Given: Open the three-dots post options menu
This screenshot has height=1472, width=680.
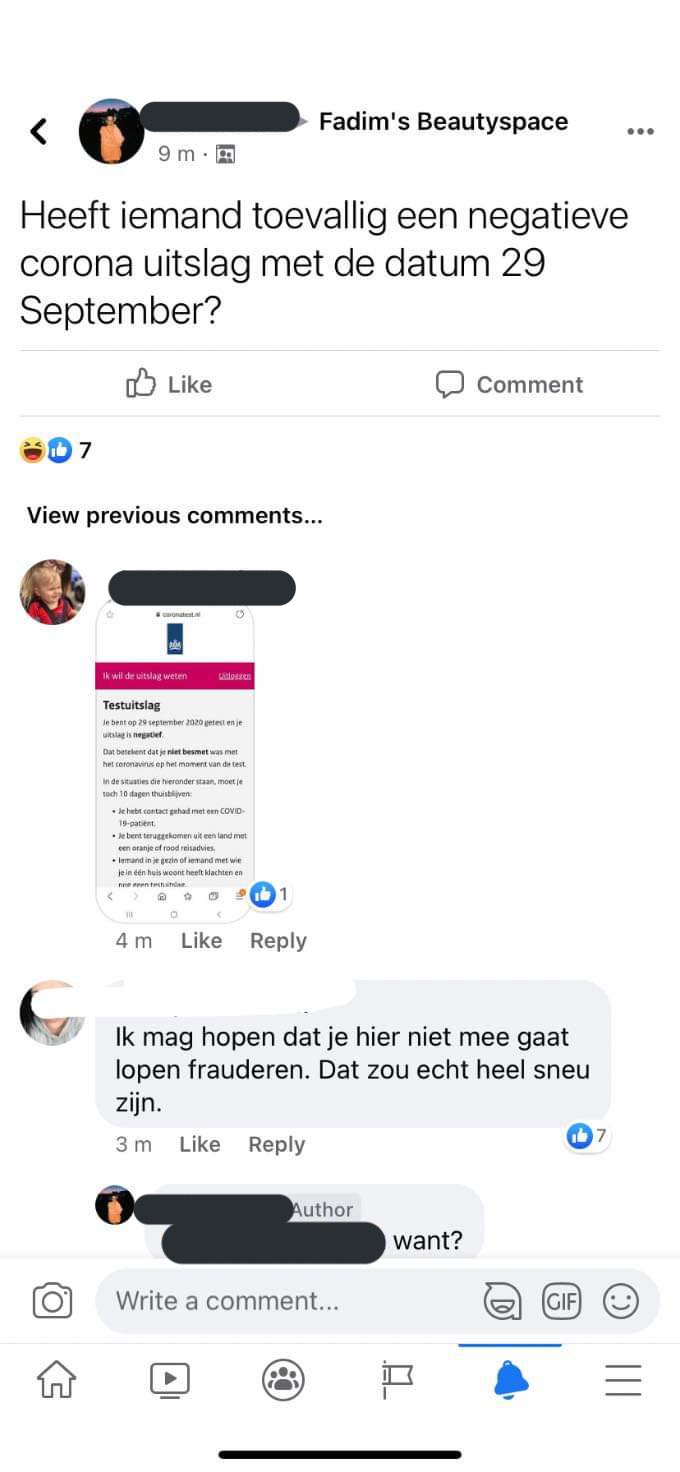Looking at the screenshot, I should (x=640, y=131).
